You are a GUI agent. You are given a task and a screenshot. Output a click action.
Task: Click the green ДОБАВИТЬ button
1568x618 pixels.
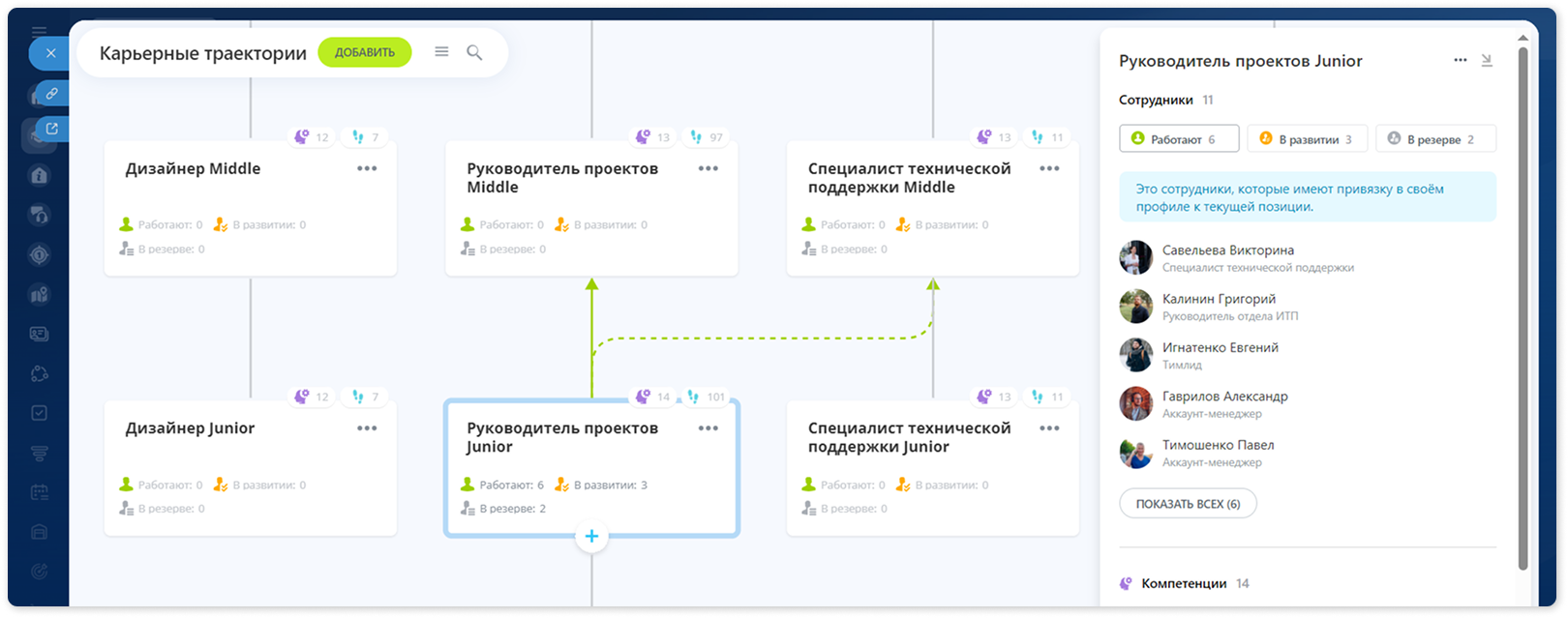(x=365, y=52)
